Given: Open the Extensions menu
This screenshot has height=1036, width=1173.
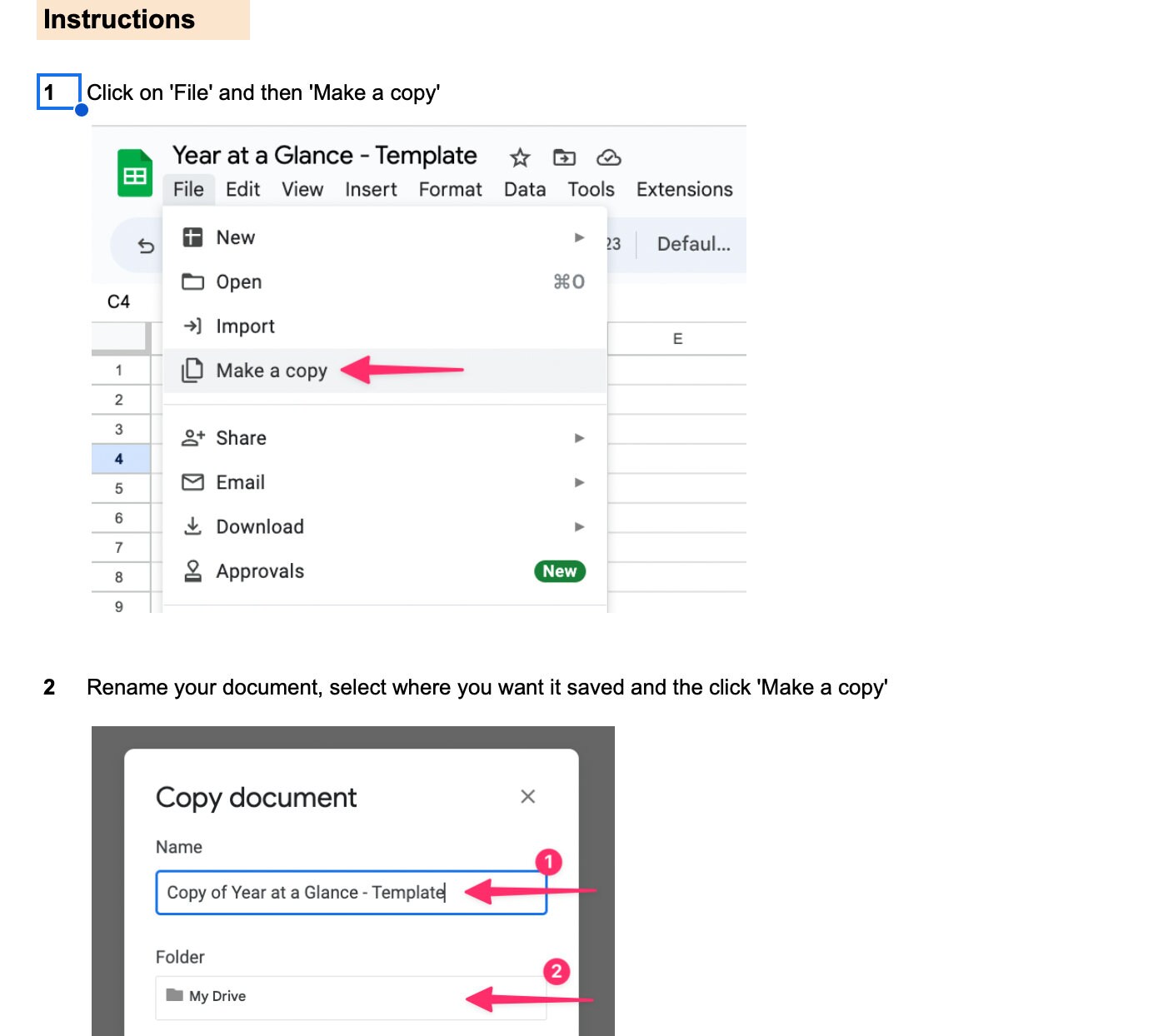Looking at the screenshot, I should pos(683,189).
